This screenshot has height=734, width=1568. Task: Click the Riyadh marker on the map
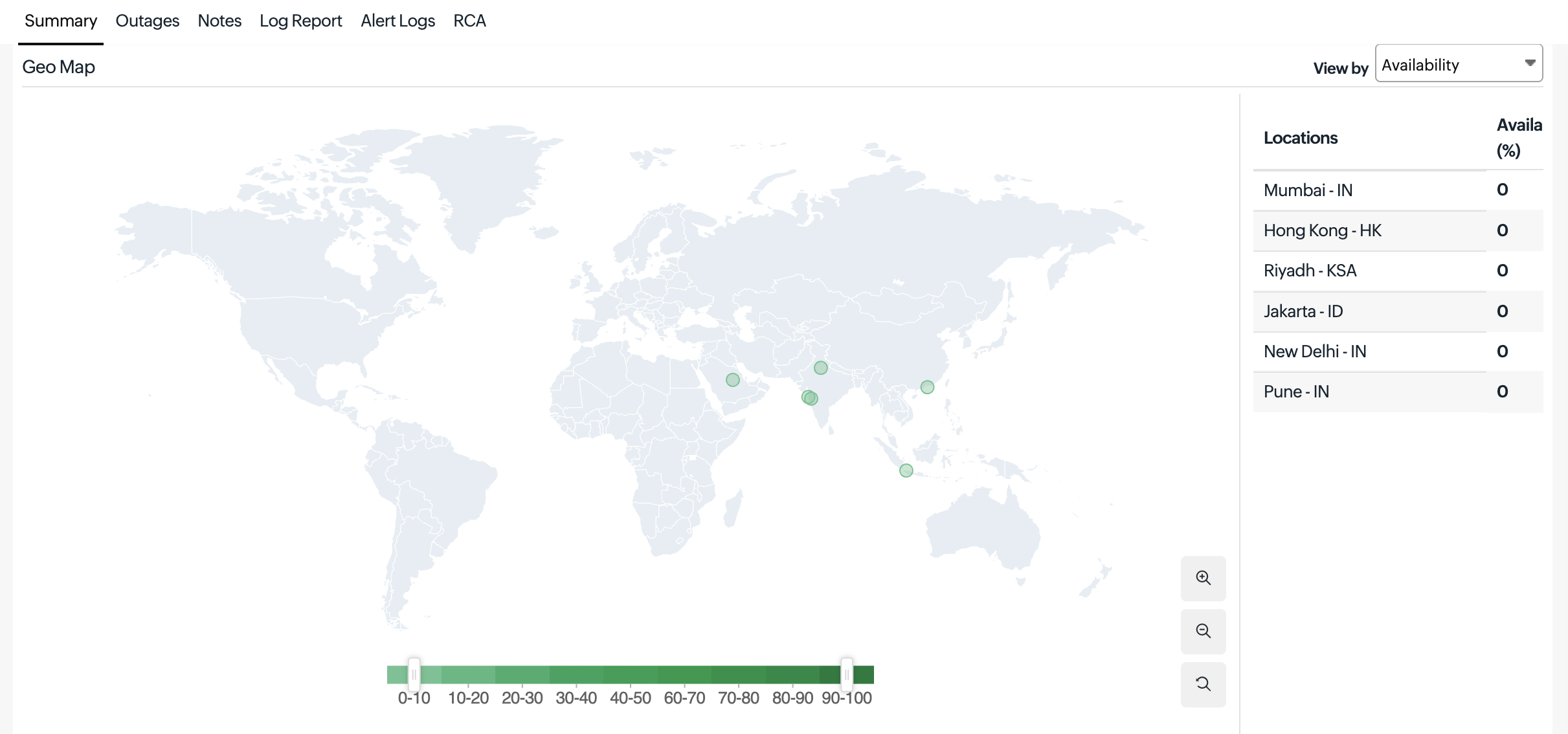[x=732, y=380]
